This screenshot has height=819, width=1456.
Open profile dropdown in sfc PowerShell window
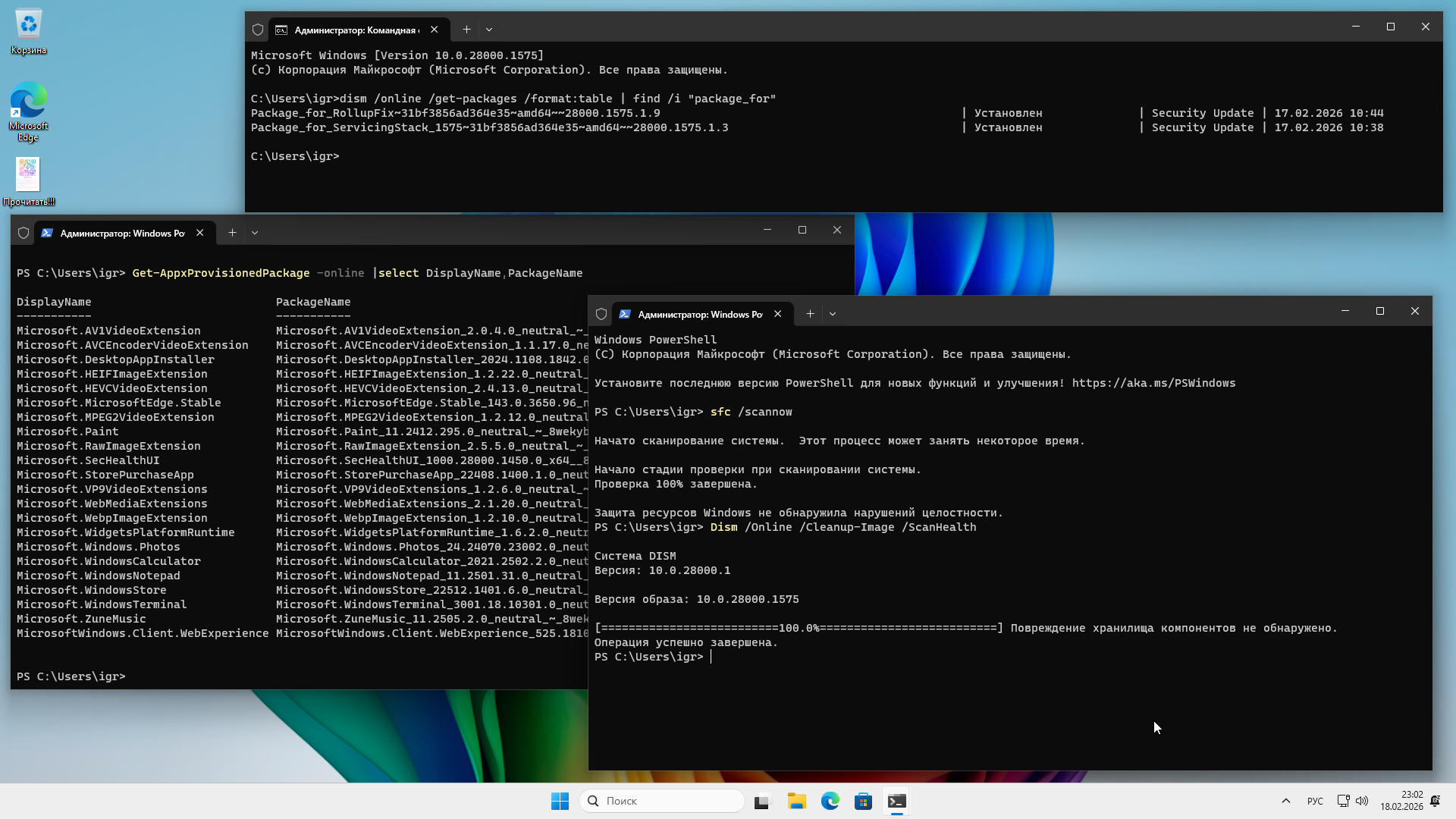pyautogui.click(x=833, y=314)
